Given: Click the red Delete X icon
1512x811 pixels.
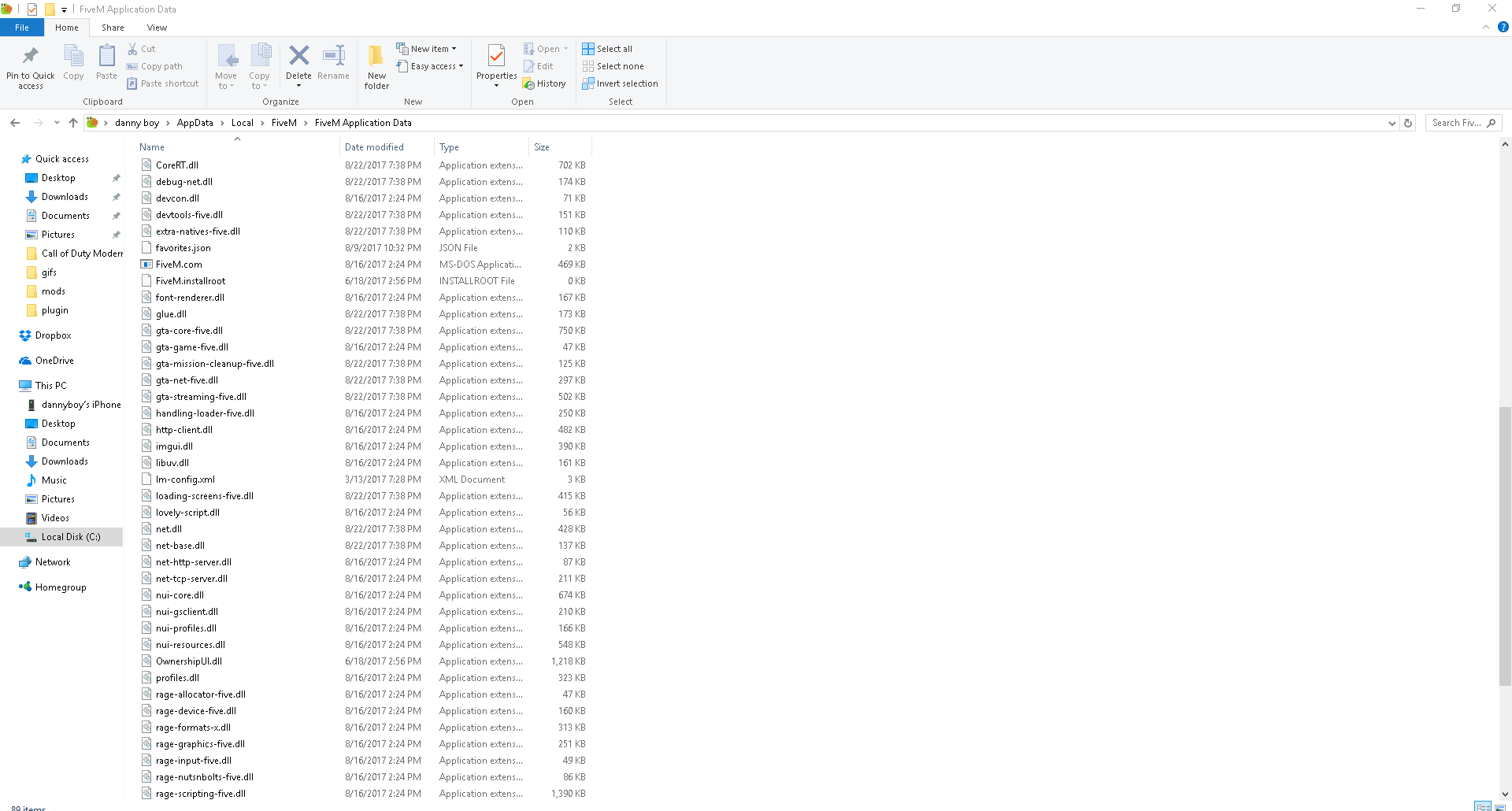Looking at the screenshot, I should (x=298, y=55).
